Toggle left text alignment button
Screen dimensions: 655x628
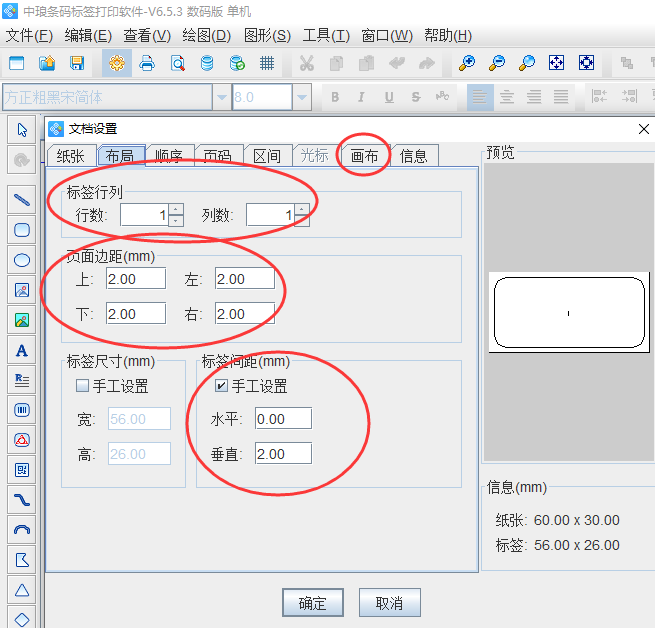pyautogui.click(x=481, y=97)
